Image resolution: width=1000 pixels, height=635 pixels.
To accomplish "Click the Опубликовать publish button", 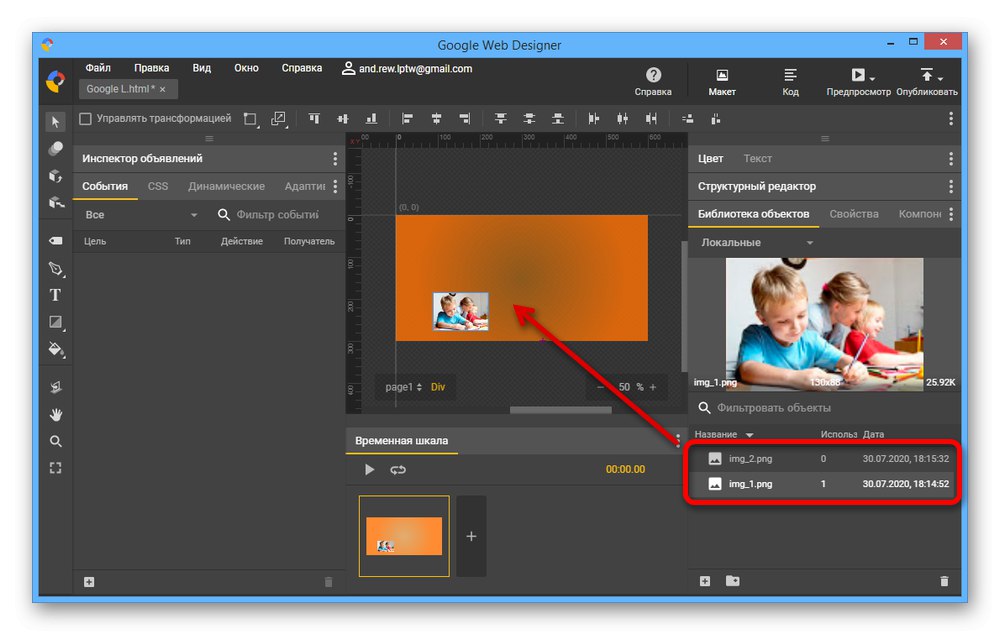I will pos(927,81).
